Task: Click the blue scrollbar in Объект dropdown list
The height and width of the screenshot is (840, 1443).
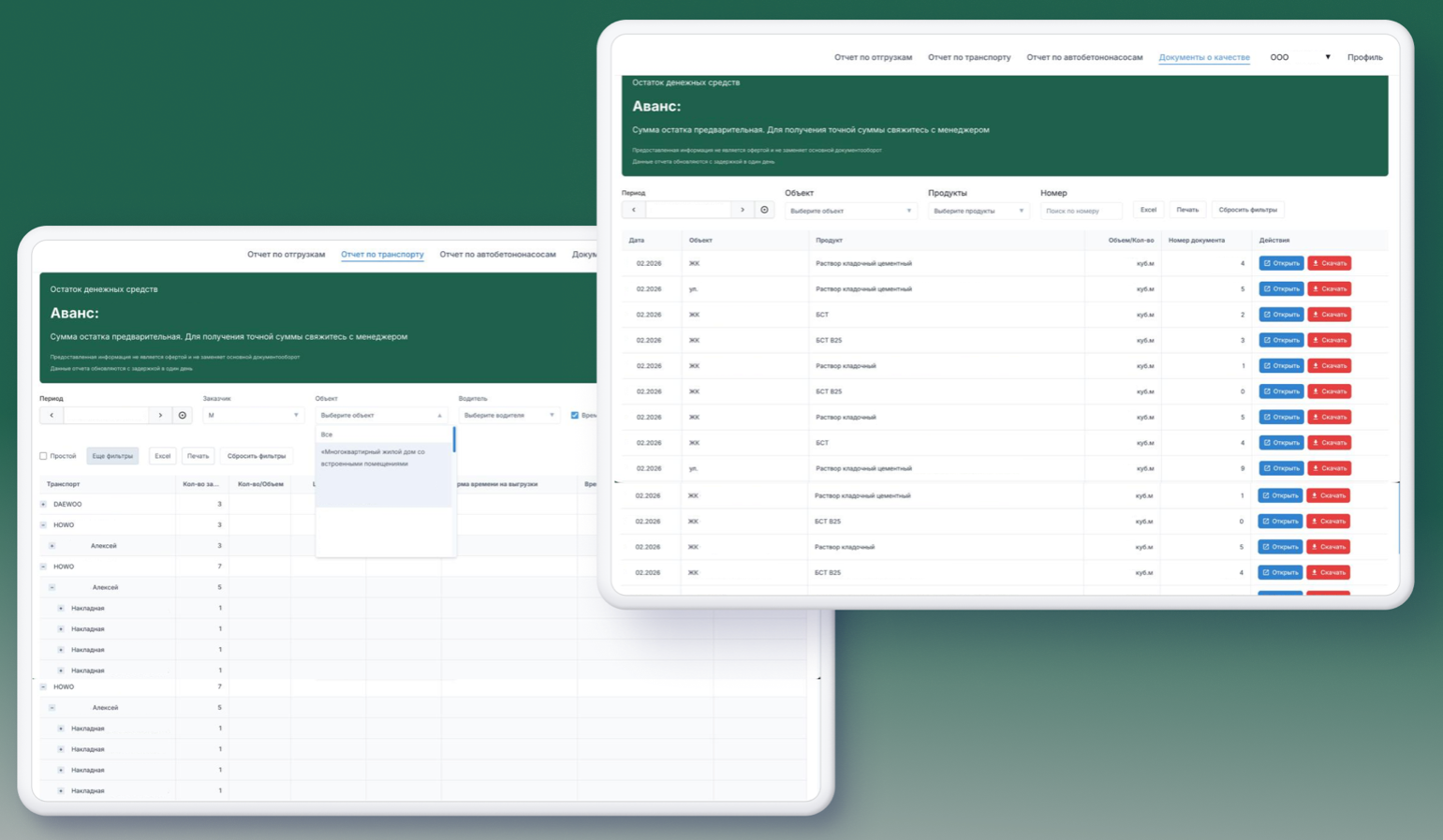Action: (x=454, y=439)
